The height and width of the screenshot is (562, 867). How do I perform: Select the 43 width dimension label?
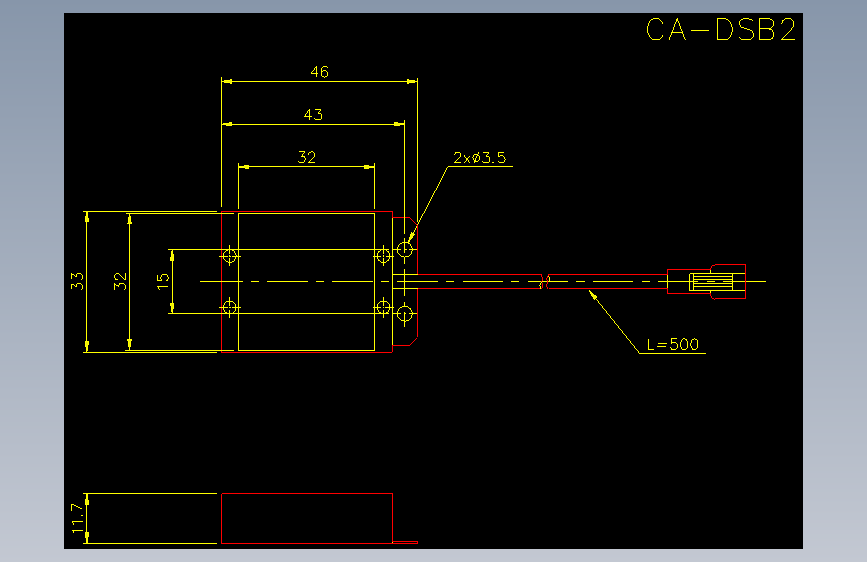[314, 115]
